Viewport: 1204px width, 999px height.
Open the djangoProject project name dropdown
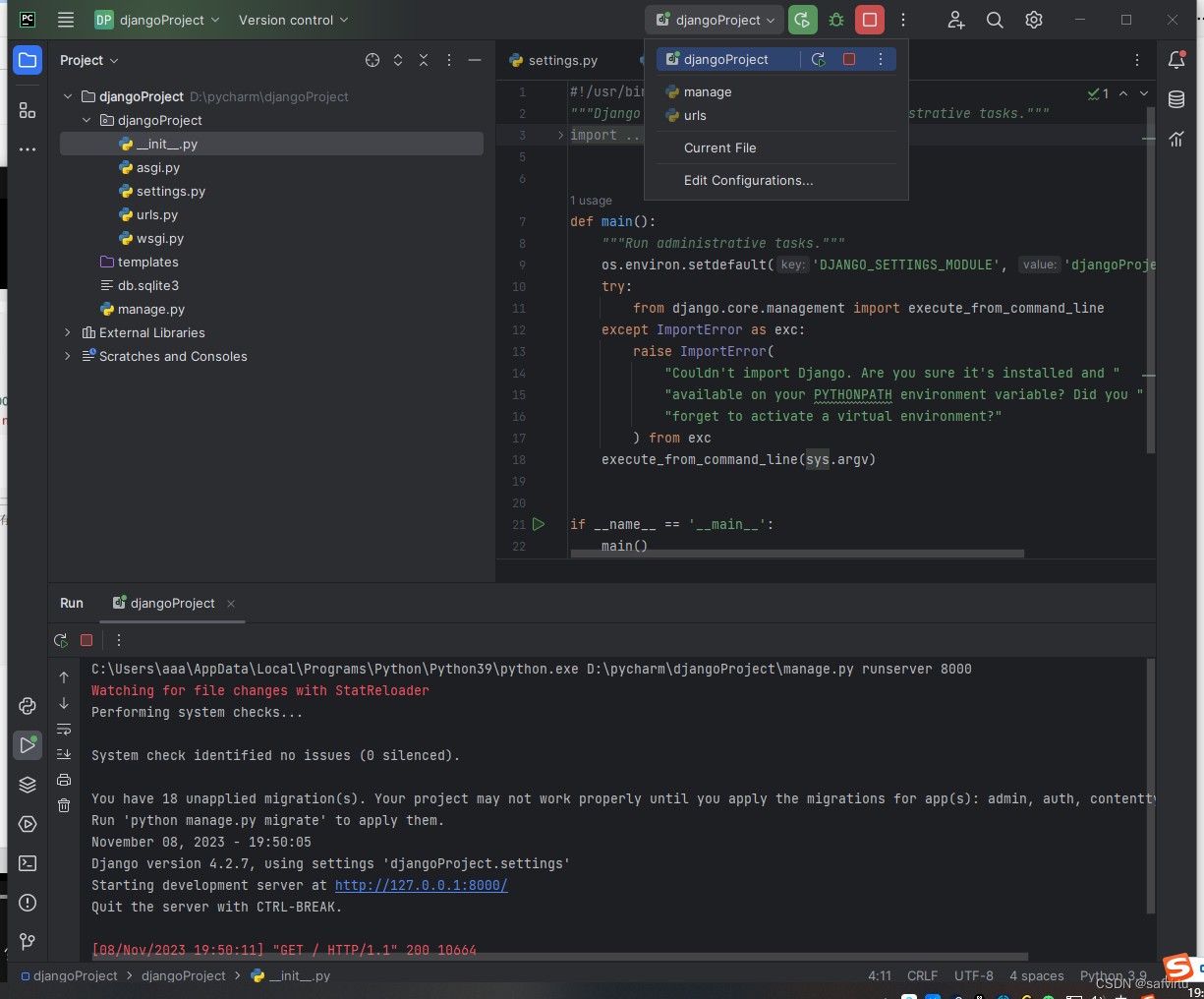tap(157, 20)
